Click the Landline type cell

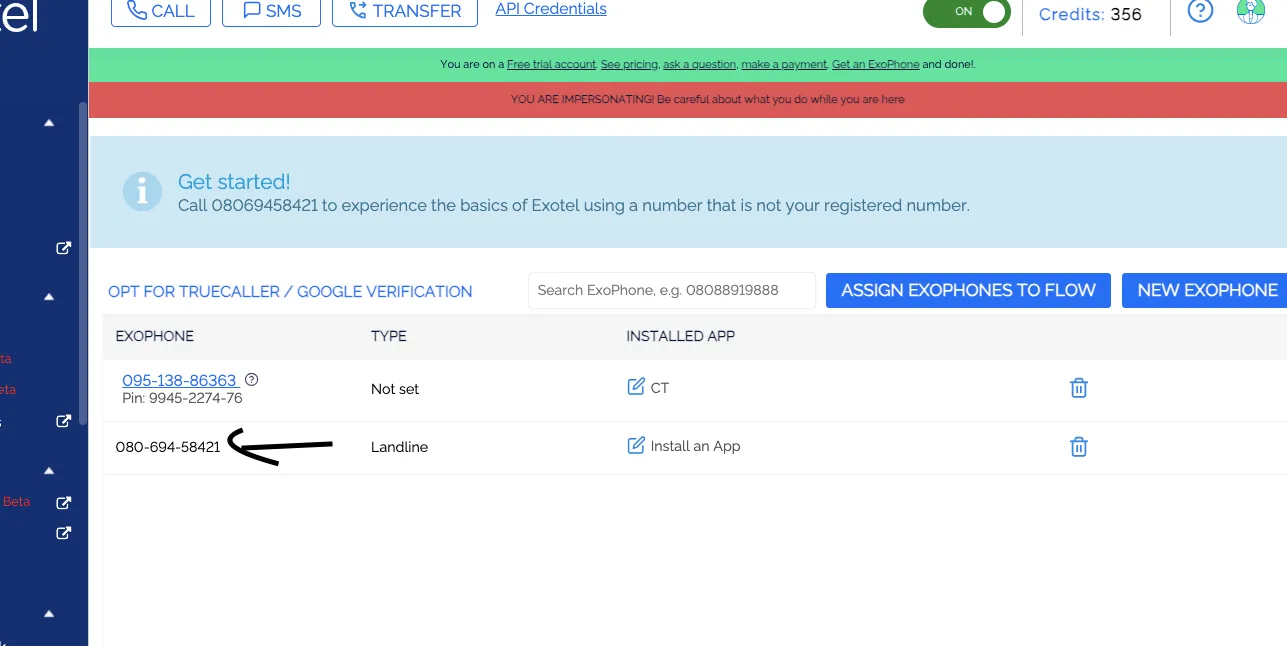click(399, 447)
